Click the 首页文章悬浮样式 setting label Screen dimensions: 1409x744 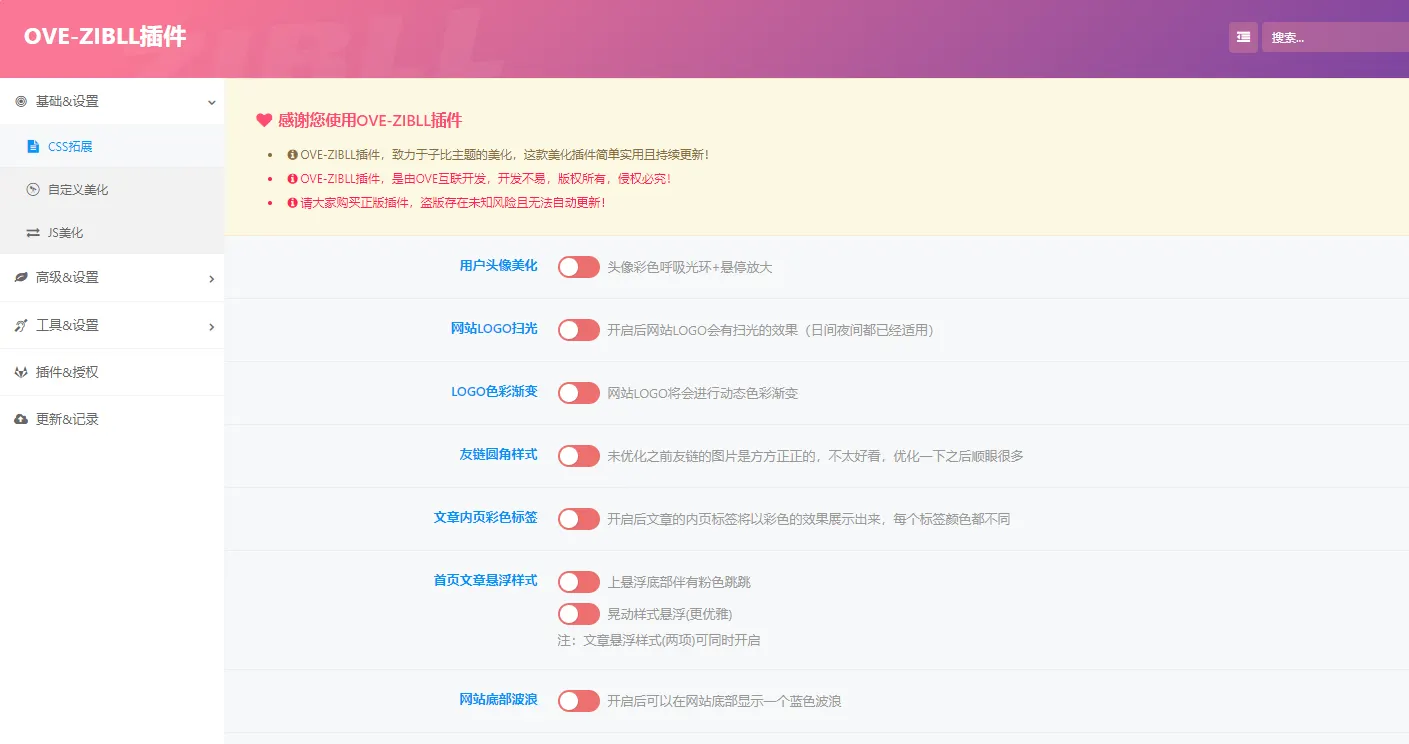tap(485, 581)
